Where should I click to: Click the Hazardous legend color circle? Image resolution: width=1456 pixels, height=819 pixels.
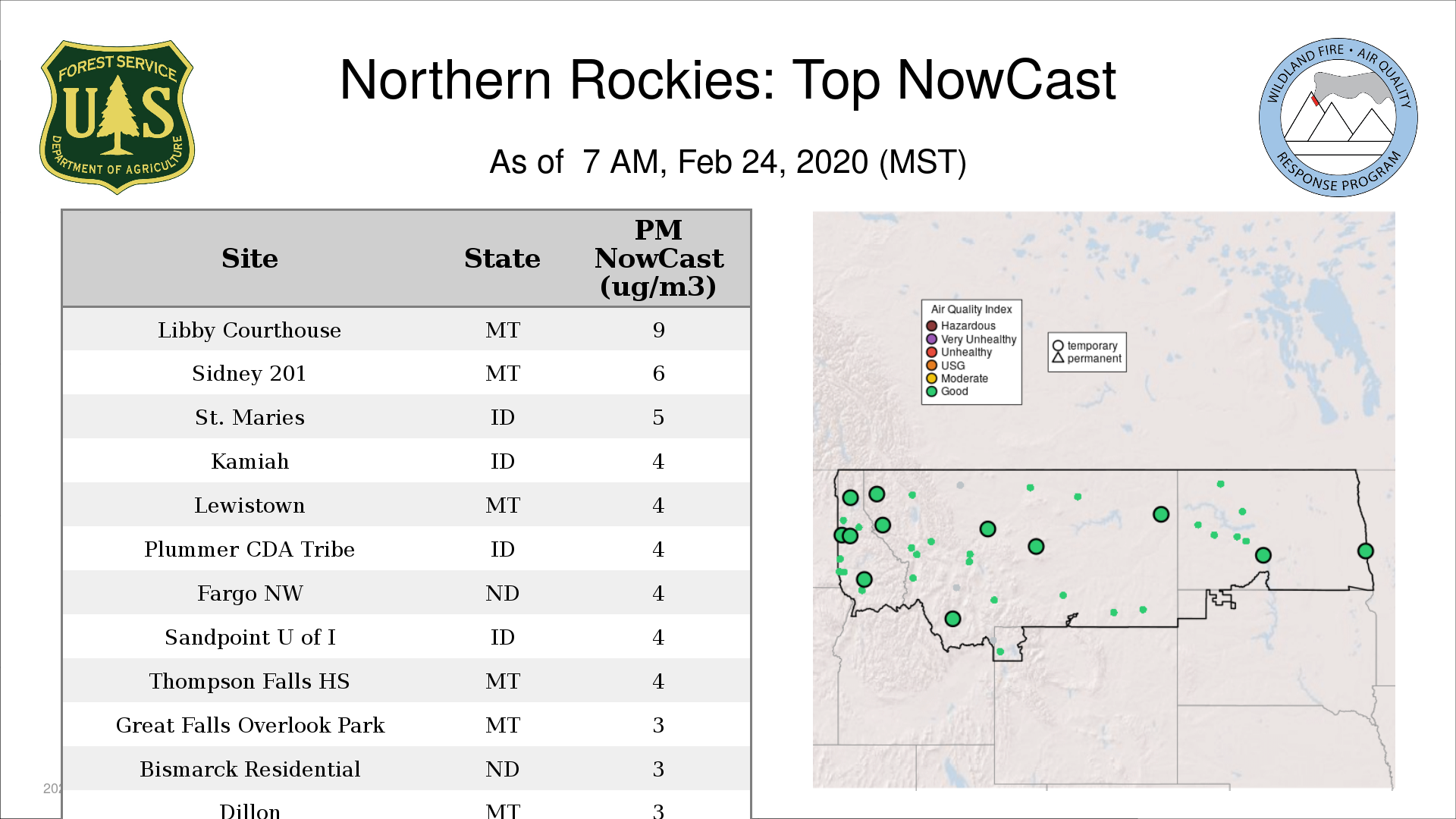[x=931, y=326]
